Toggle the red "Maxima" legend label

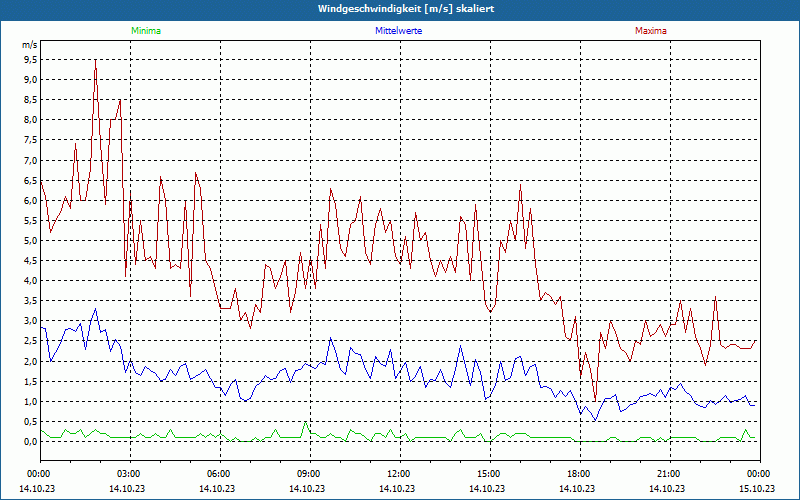[x=650, y=31]
